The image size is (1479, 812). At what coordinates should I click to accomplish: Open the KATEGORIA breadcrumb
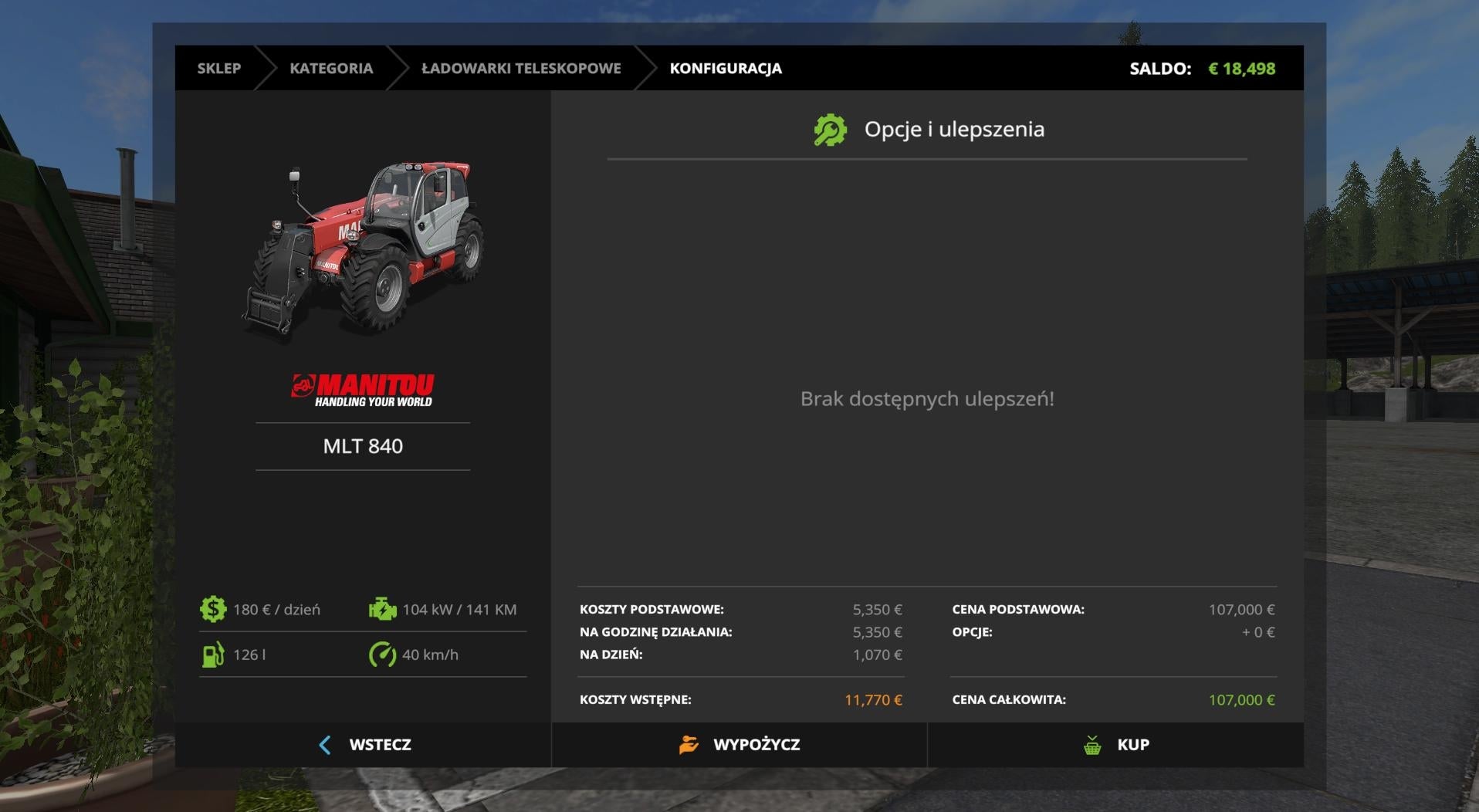(331, 68)
